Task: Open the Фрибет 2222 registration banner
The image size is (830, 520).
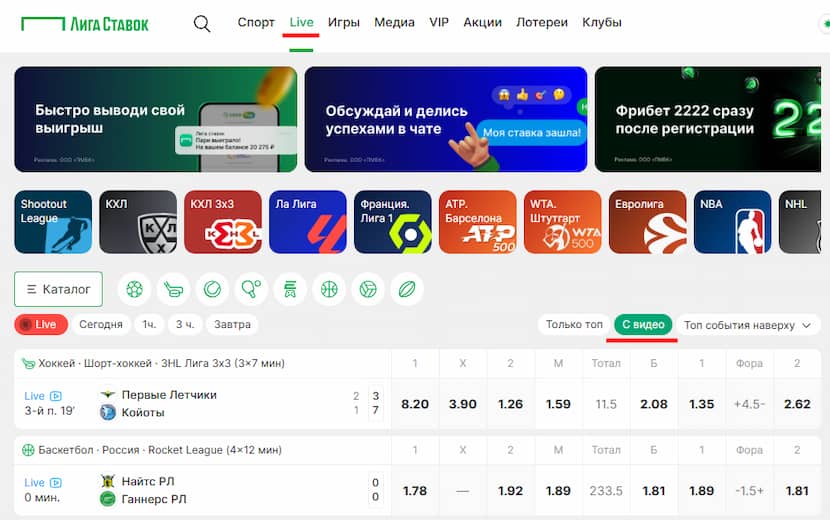Action: coord(708,119)
